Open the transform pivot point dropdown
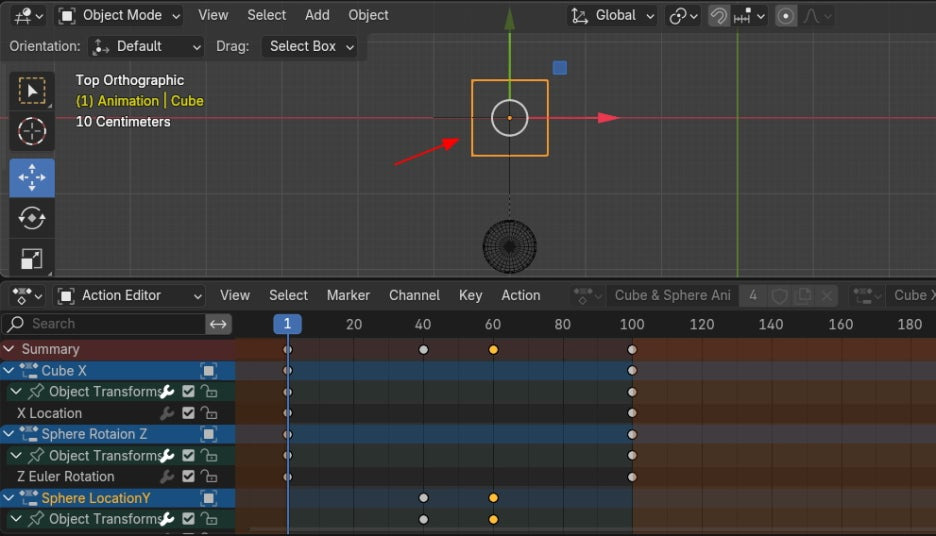 pyautogui.click(x=683, y=16)
